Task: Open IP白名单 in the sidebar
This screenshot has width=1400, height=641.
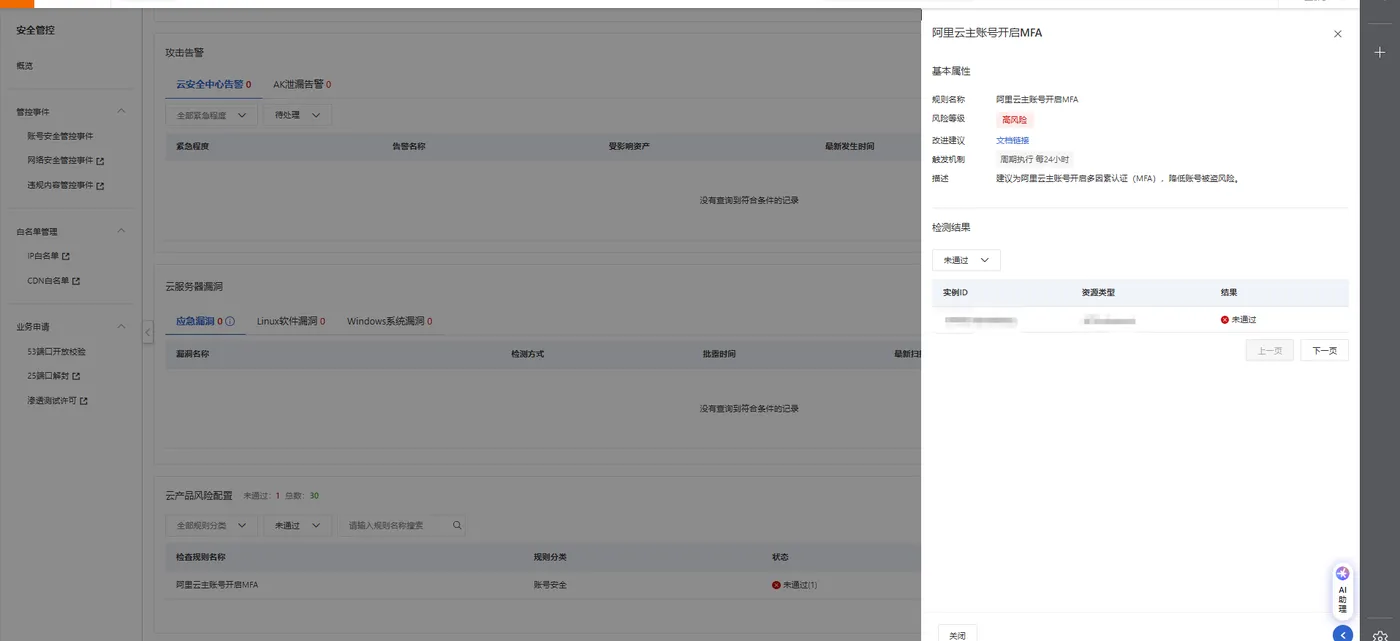Action: pos(43,256)
